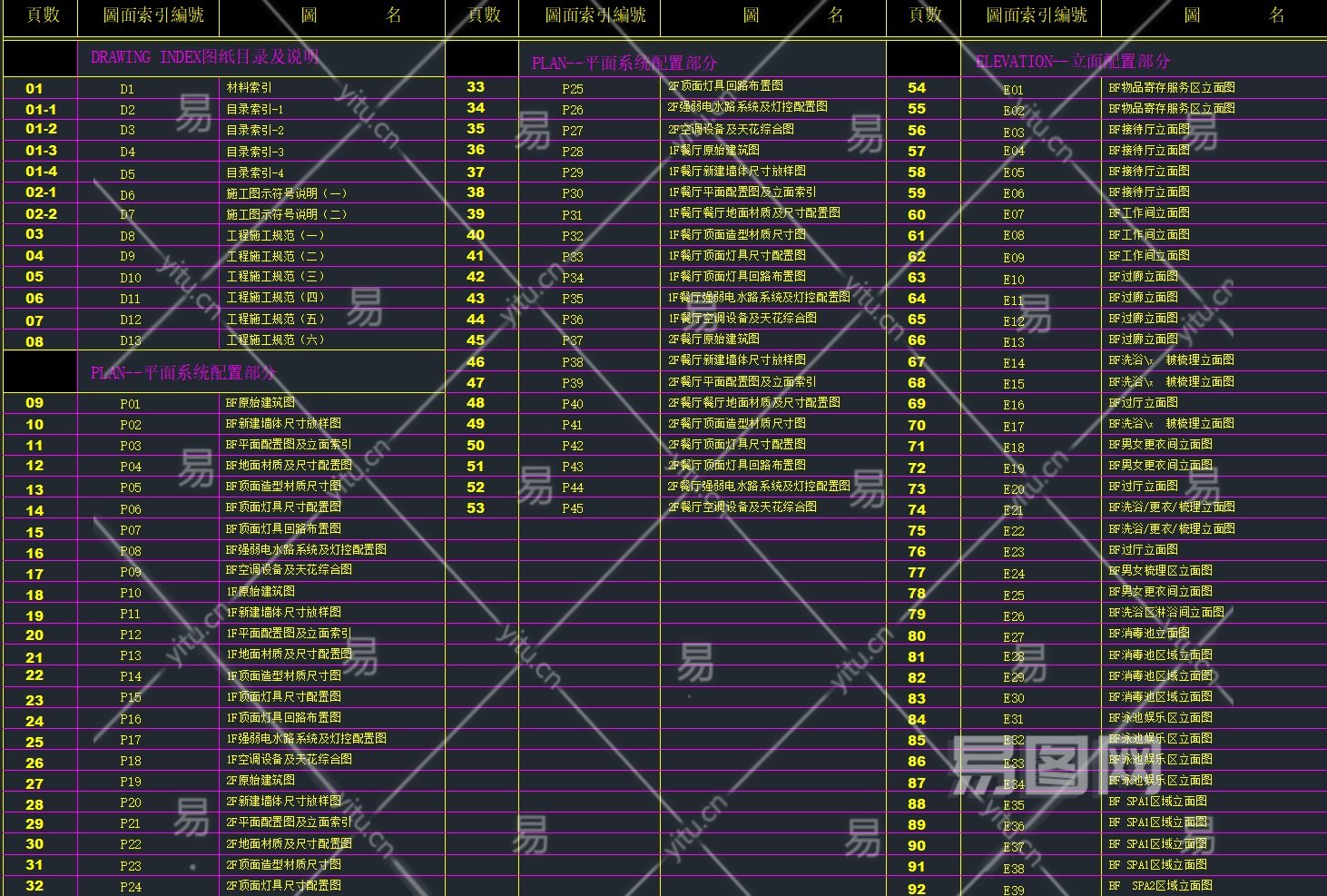Screen dimensions: 1327x896
Task: Click the drawing name 'BF空调设备及天花综合图'
Action: 289,570
